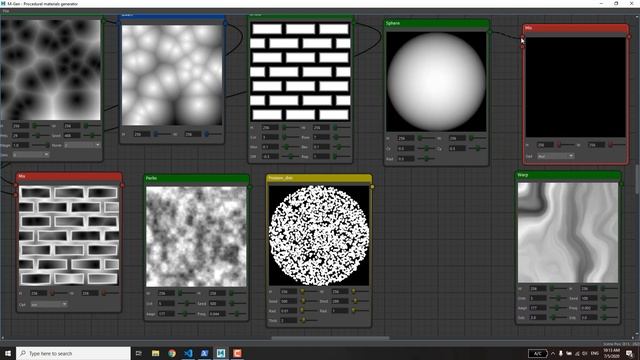
Task: Adjust the Poisson_disc node Seed slider
Action: point(309,301)
